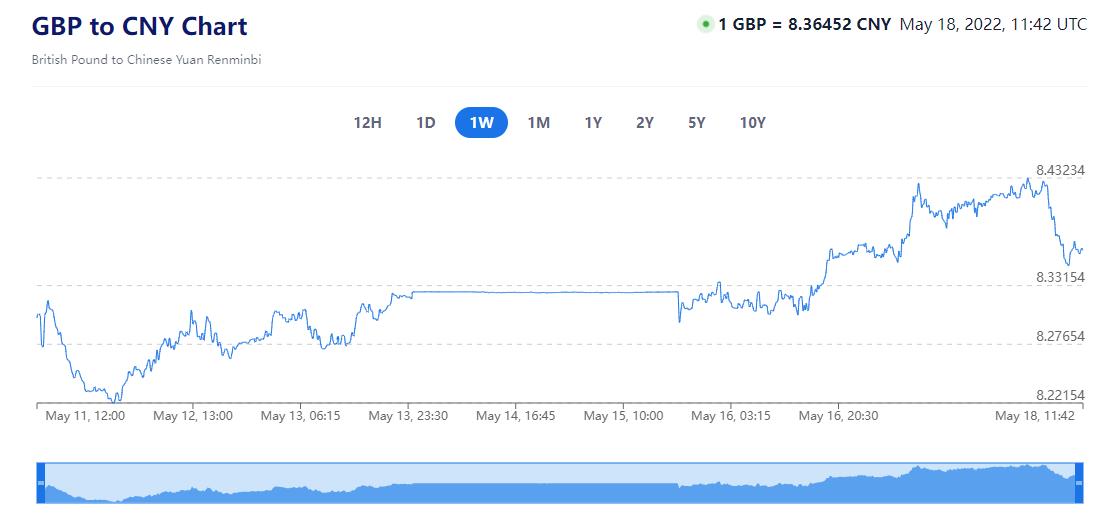Select the 12H time range tab

pyautogui.click(x=367, y=123)
